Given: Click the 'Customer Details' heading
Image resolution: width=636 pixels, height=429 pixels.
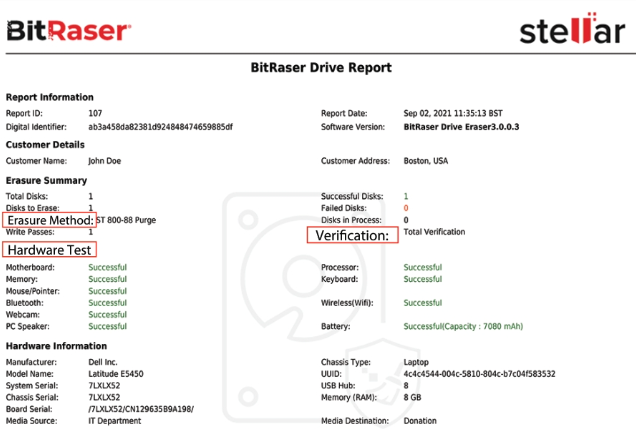Looking at the screenshot, I should (45, 145).
